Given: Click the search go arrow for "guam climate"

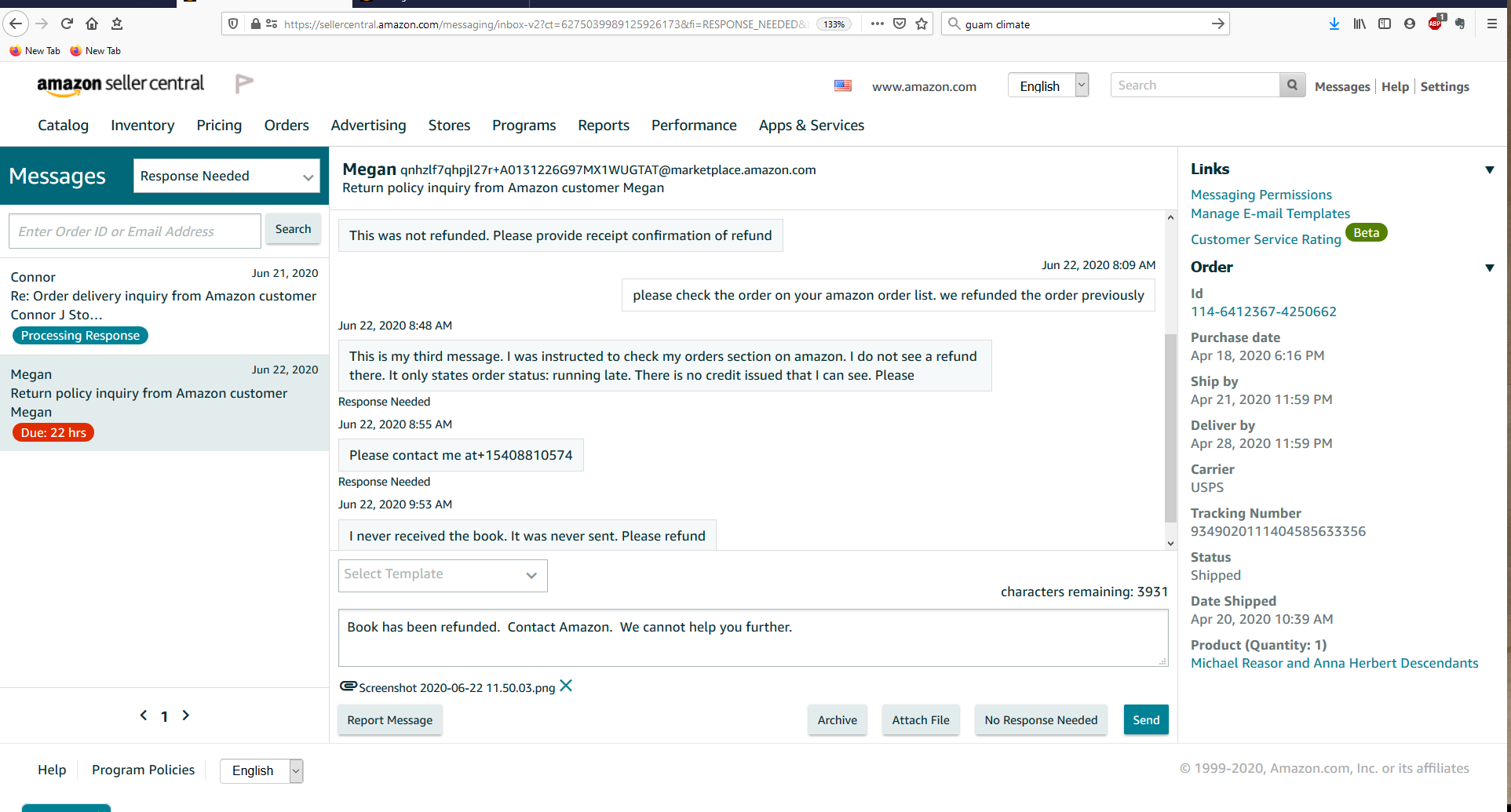Looking at the screenshot, I should [x=1217, y=24].
